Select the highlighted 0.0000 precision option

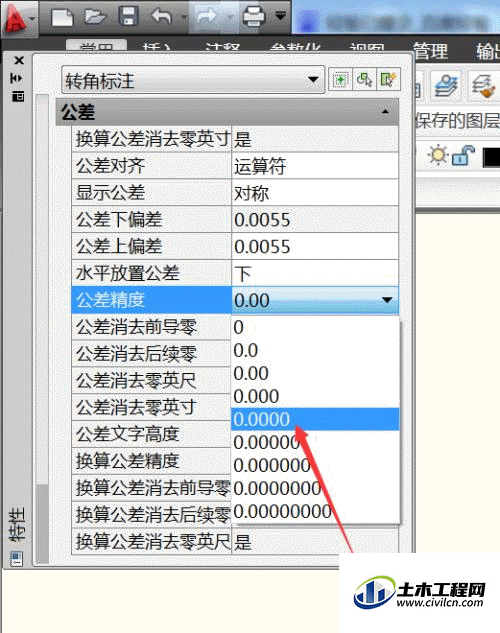315,419
